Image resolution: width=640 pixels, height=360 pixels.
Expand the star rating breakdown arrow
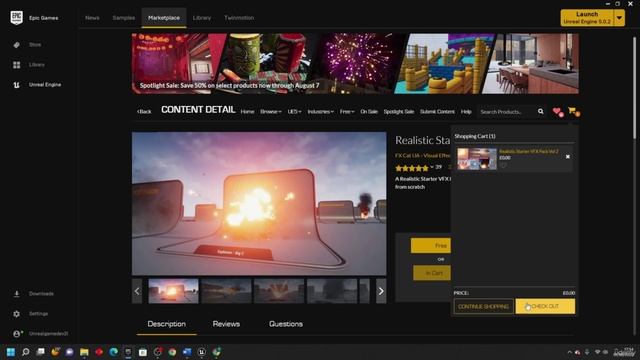(432, 167)
